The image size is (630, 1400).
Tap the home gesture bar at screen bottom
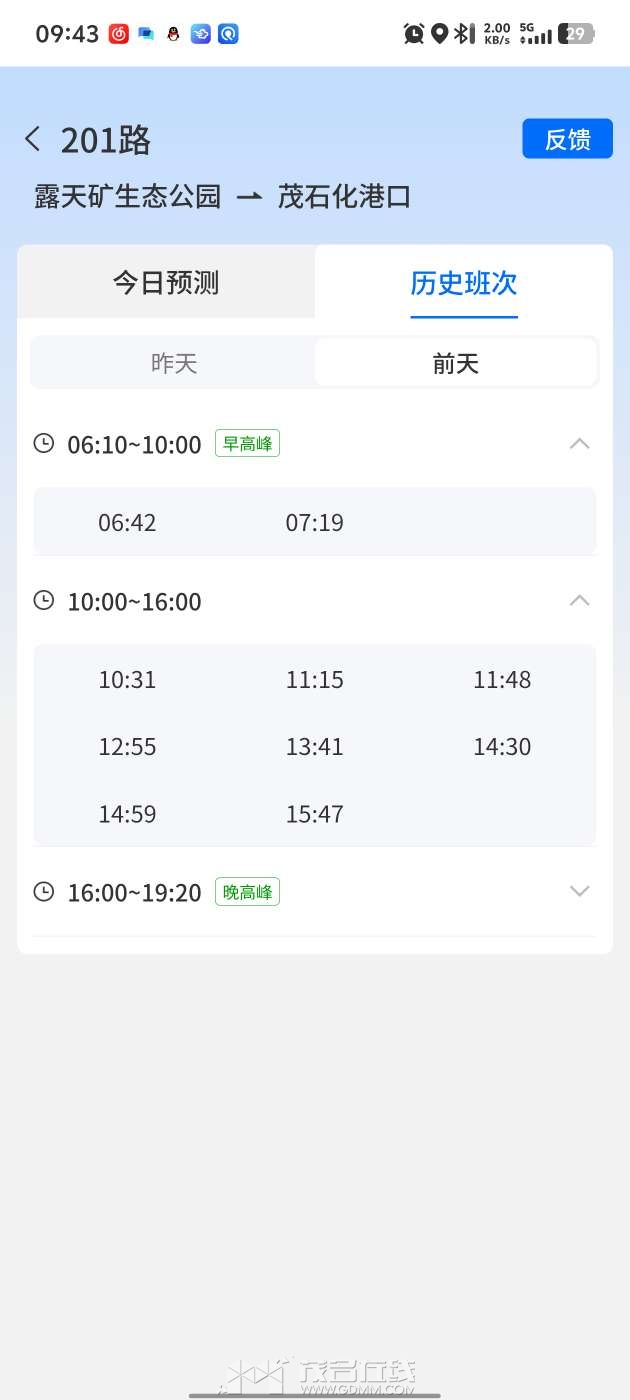[x=315, y=1394]
